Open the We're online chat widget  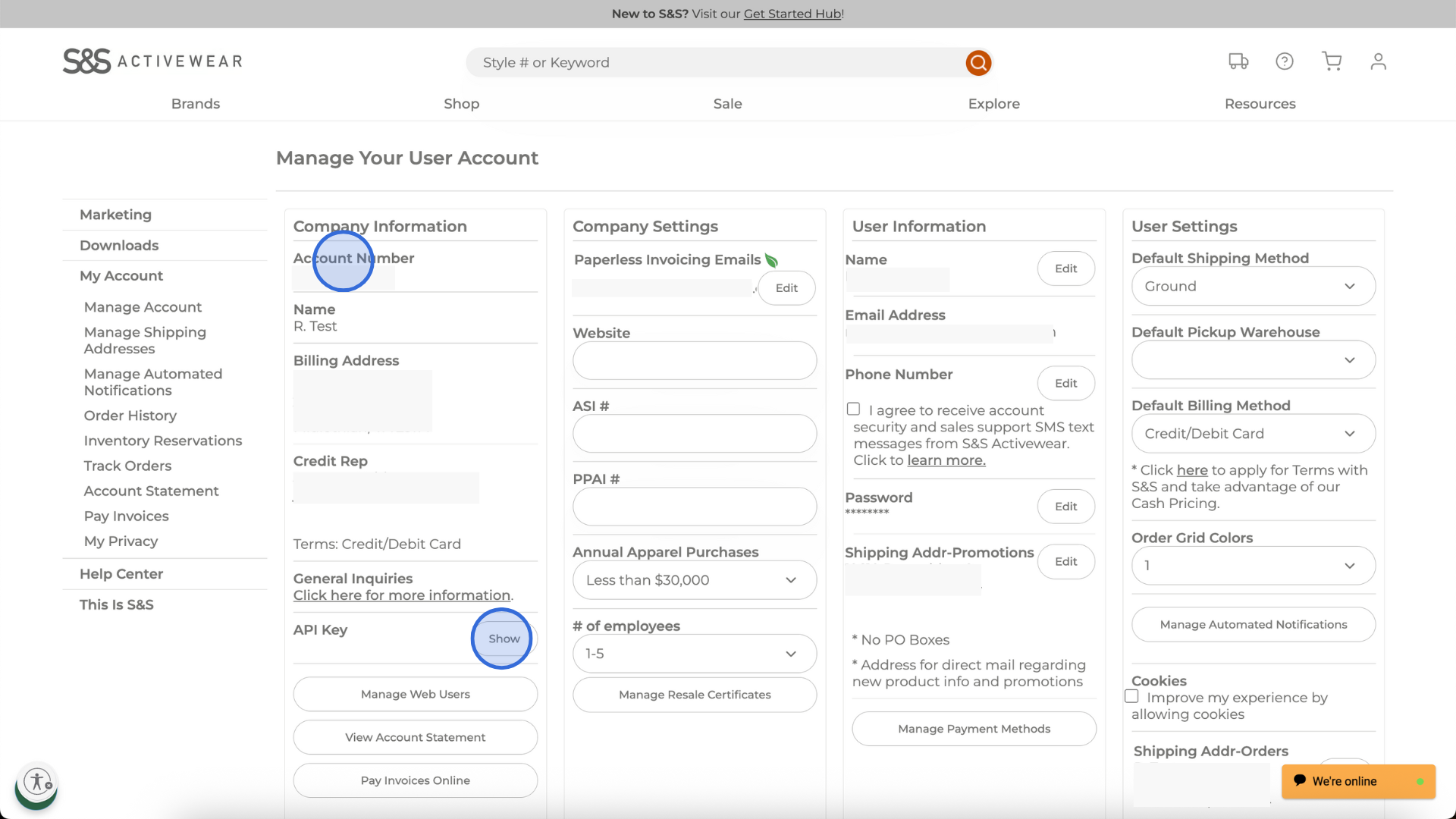click(1358, 781)
